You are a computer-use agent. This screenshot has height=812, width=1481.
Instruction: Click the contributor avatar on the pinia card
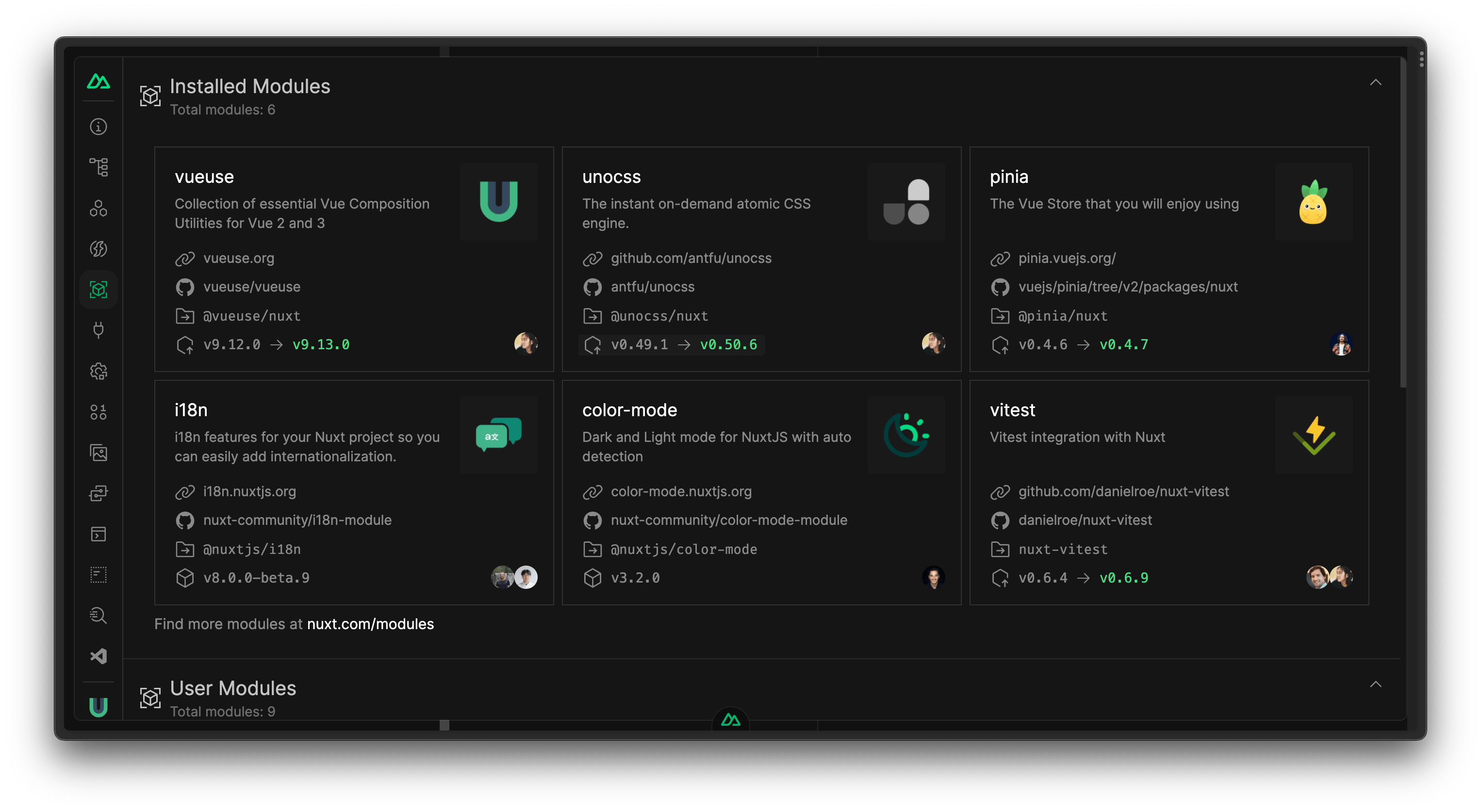point(1342,343)
